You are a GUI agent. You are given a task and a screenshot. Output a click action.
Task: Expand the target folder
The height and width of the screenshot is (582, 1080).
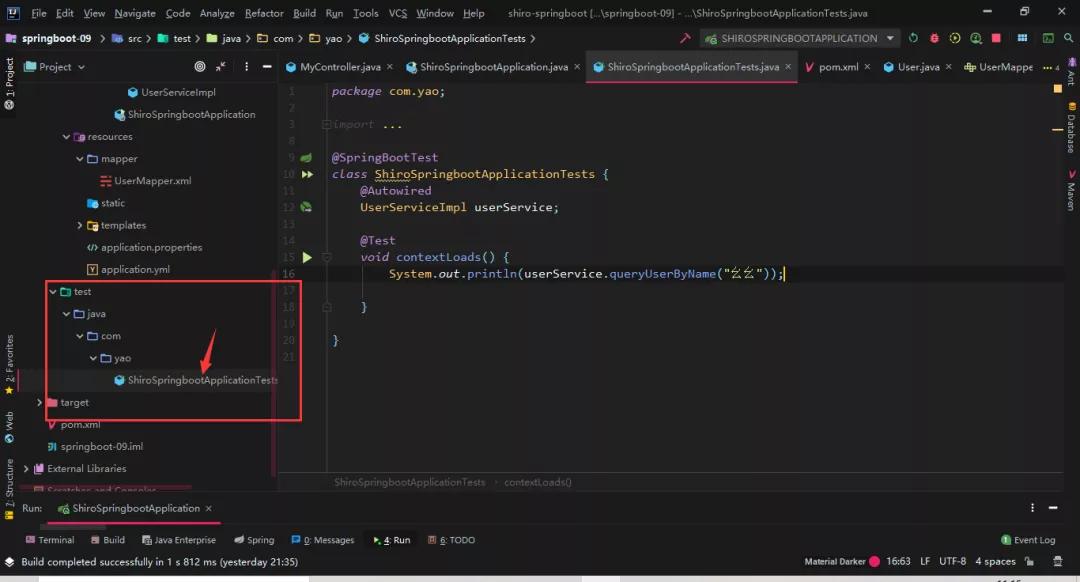pos(39,402)
